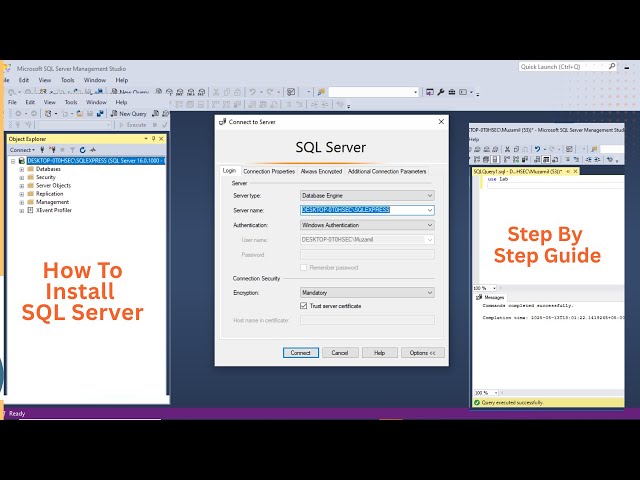Viewport: 640px width, 480px height.
Task: Click the 'use lab' query line
Action: coord(498,179)
